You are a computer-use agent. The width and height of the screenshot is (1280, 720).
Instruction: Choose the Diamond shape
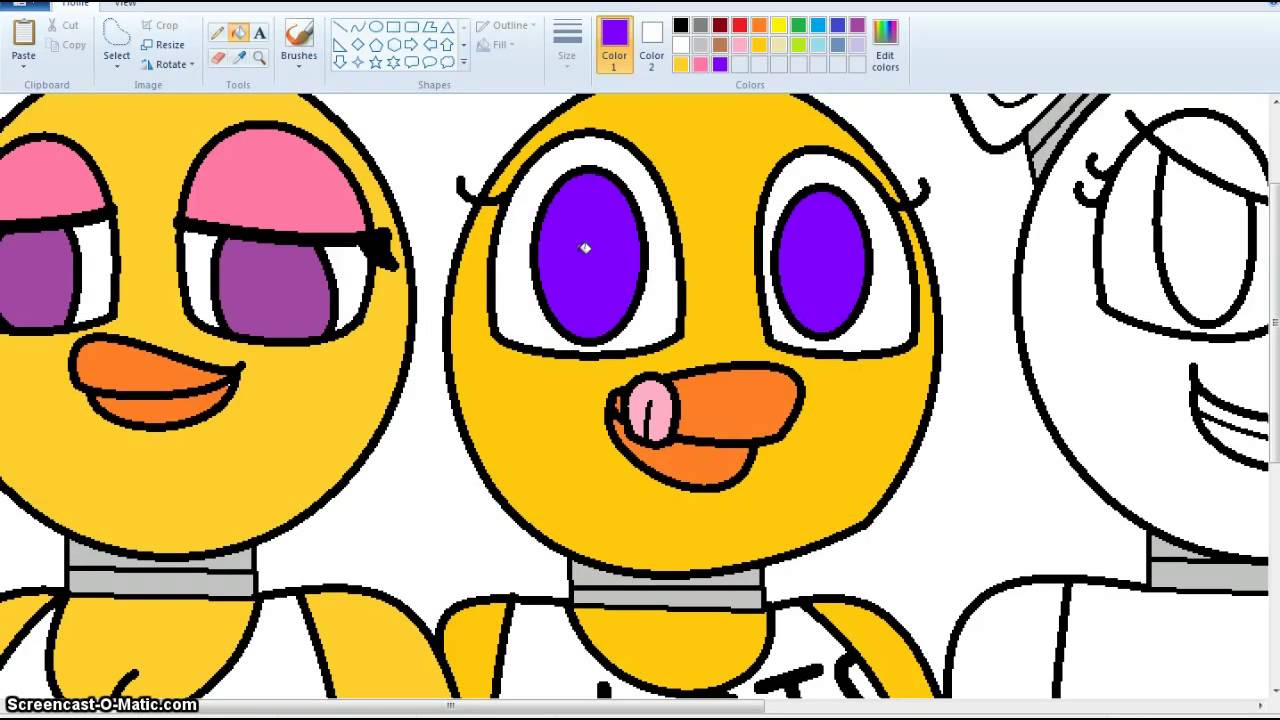pos(357,44)
